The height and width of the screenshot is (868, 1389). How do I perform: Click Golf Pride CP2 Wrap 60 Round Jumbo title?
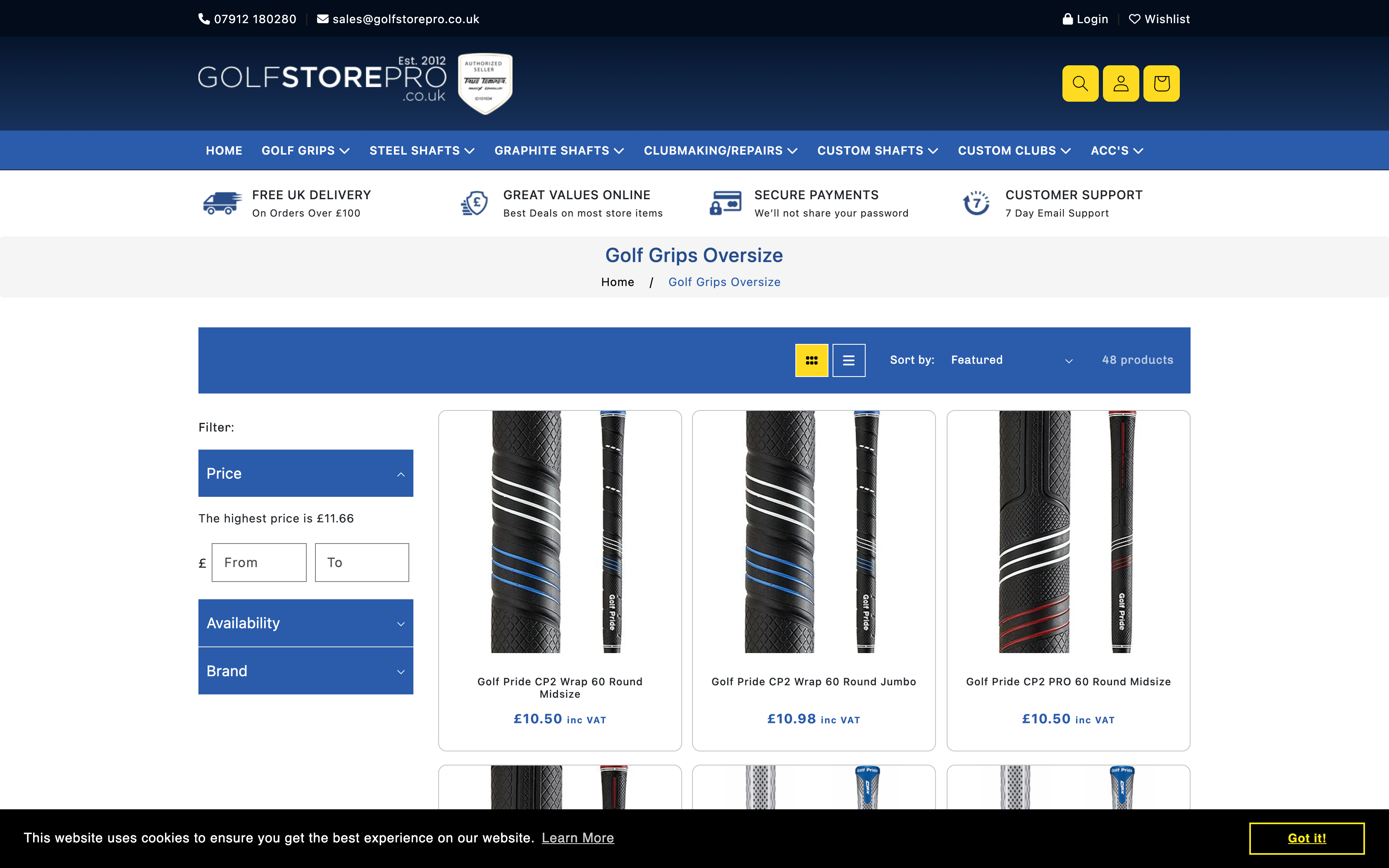(x=814, y=682)
